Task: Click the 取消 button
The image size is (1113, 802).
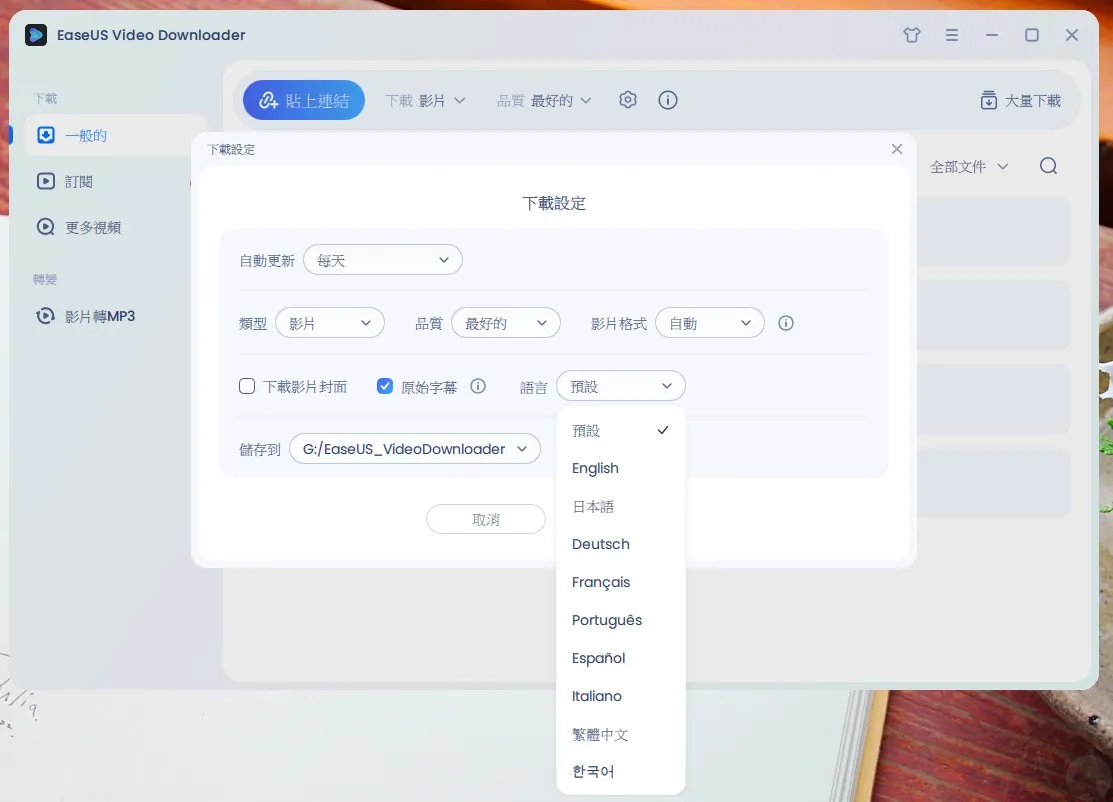Action: tap(486, 519)
